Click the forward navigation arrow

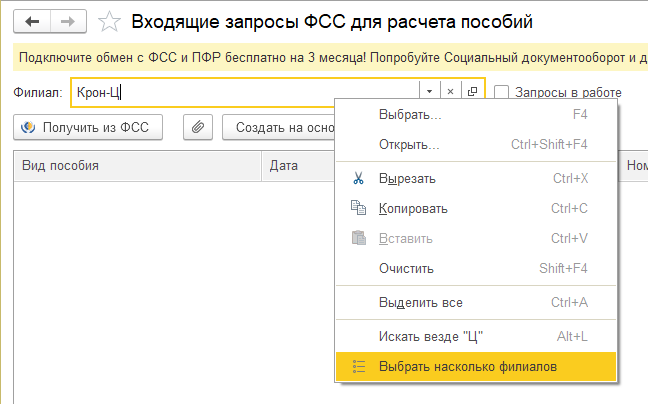68,19
